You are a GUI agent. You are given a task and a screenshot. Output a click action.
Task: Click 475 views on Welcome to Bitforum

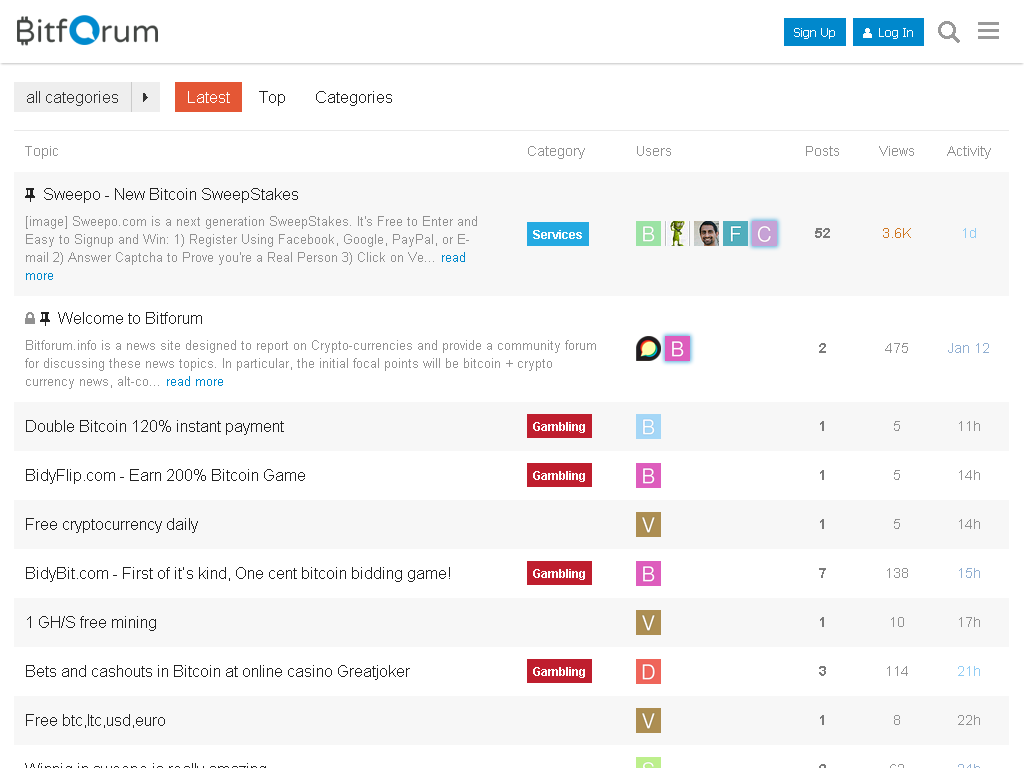[897, 348]
